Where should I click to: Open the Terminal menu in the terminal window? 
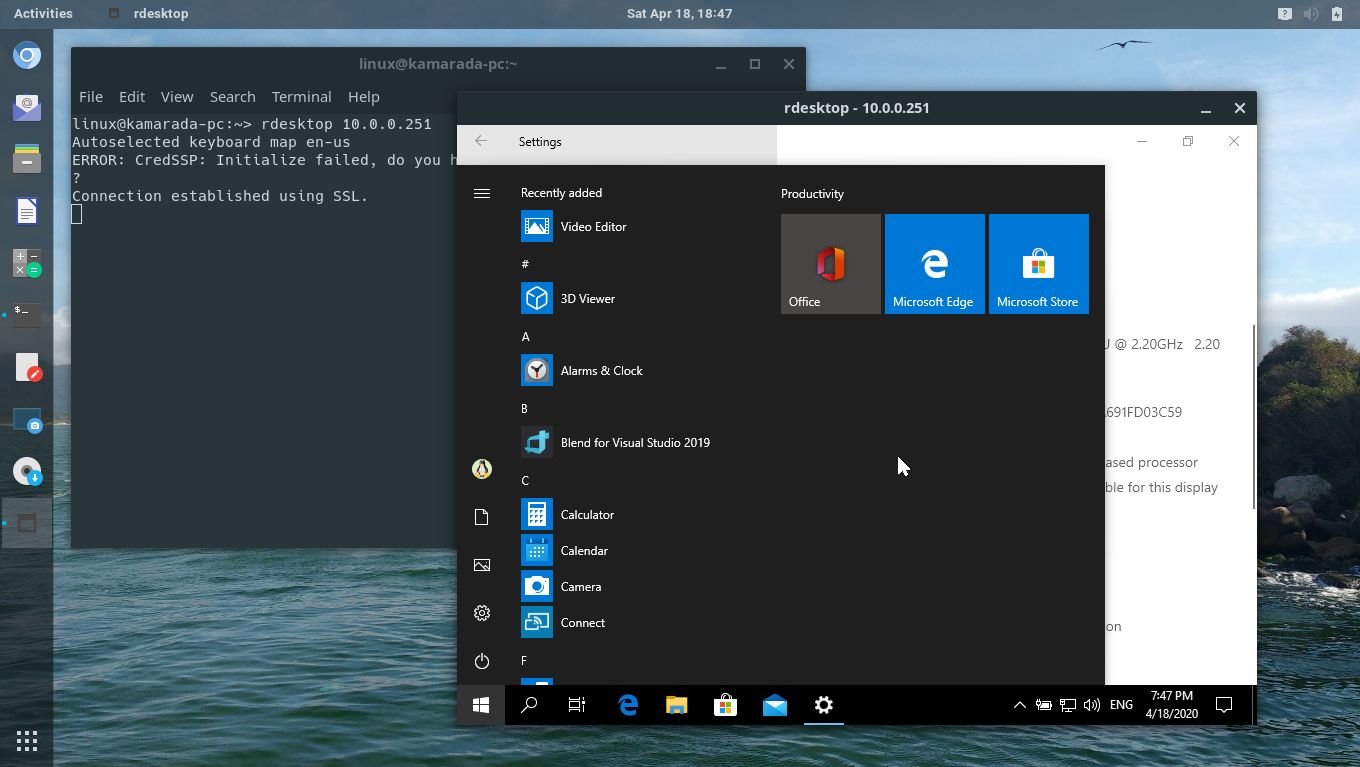click(x=301, y=97)
